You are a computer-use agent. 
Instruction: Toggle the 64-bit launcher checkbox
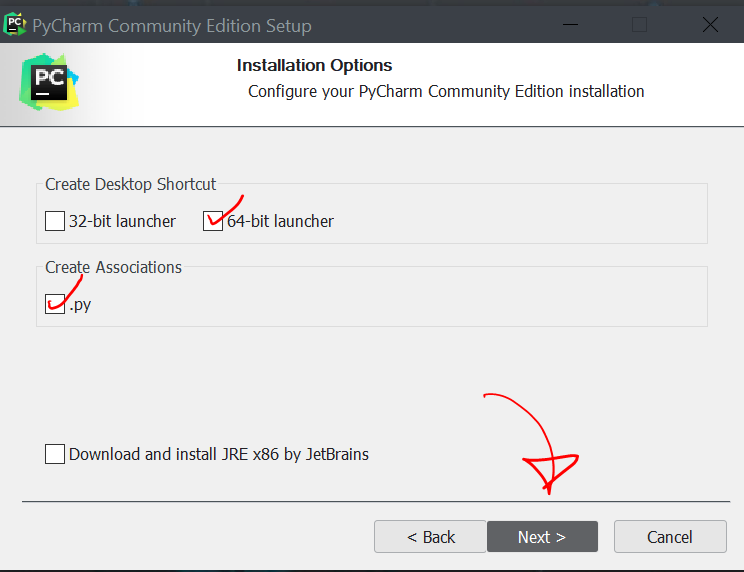click(x=213, y=221)
